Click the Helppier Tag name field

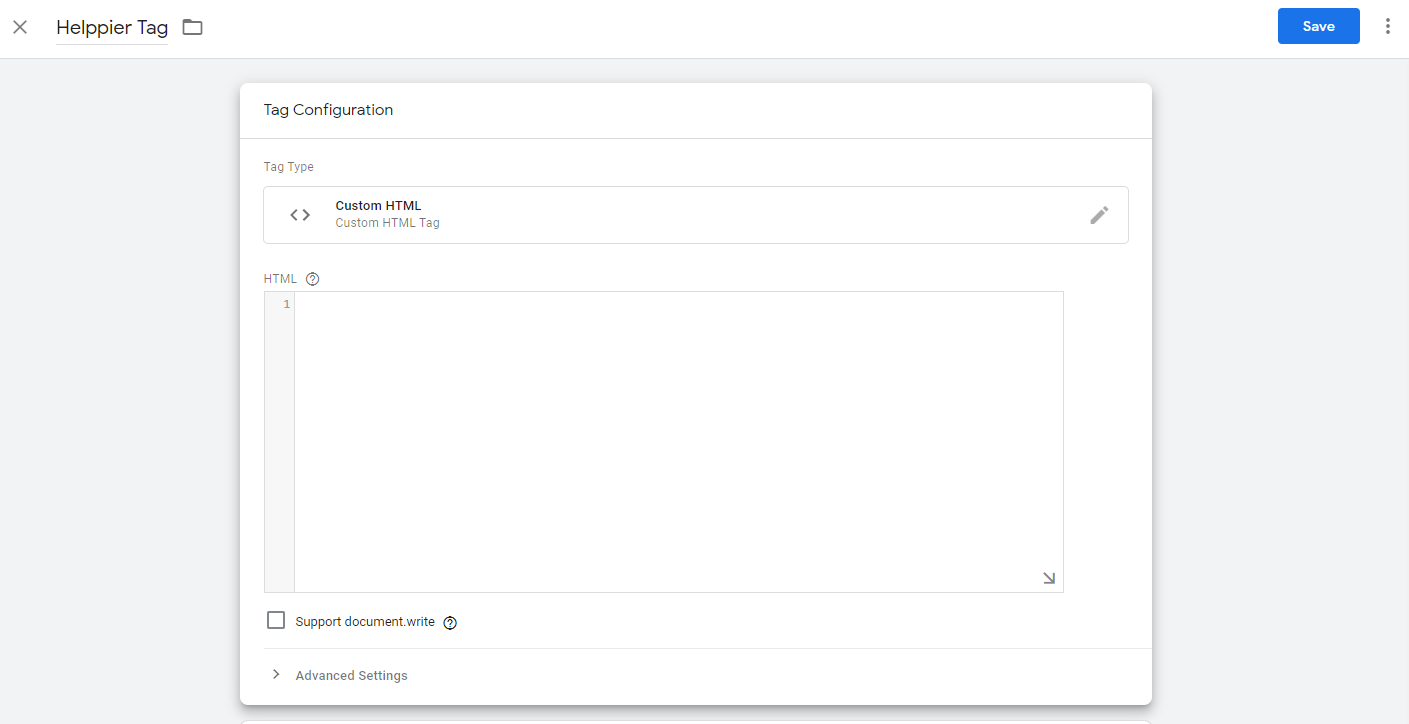coord(112,28)
